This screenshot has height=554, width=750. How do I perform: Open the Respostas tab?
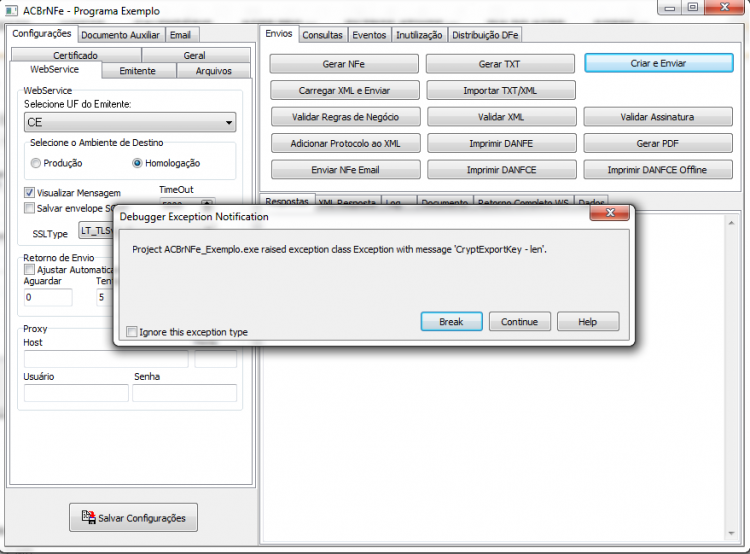tap(287, 201)
